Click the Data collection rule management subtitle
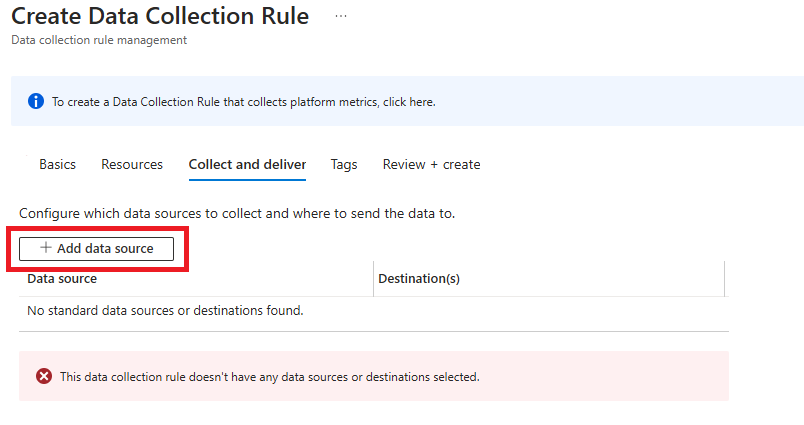The height and width of the screenshot is (425, 804). tap(99, 40)
